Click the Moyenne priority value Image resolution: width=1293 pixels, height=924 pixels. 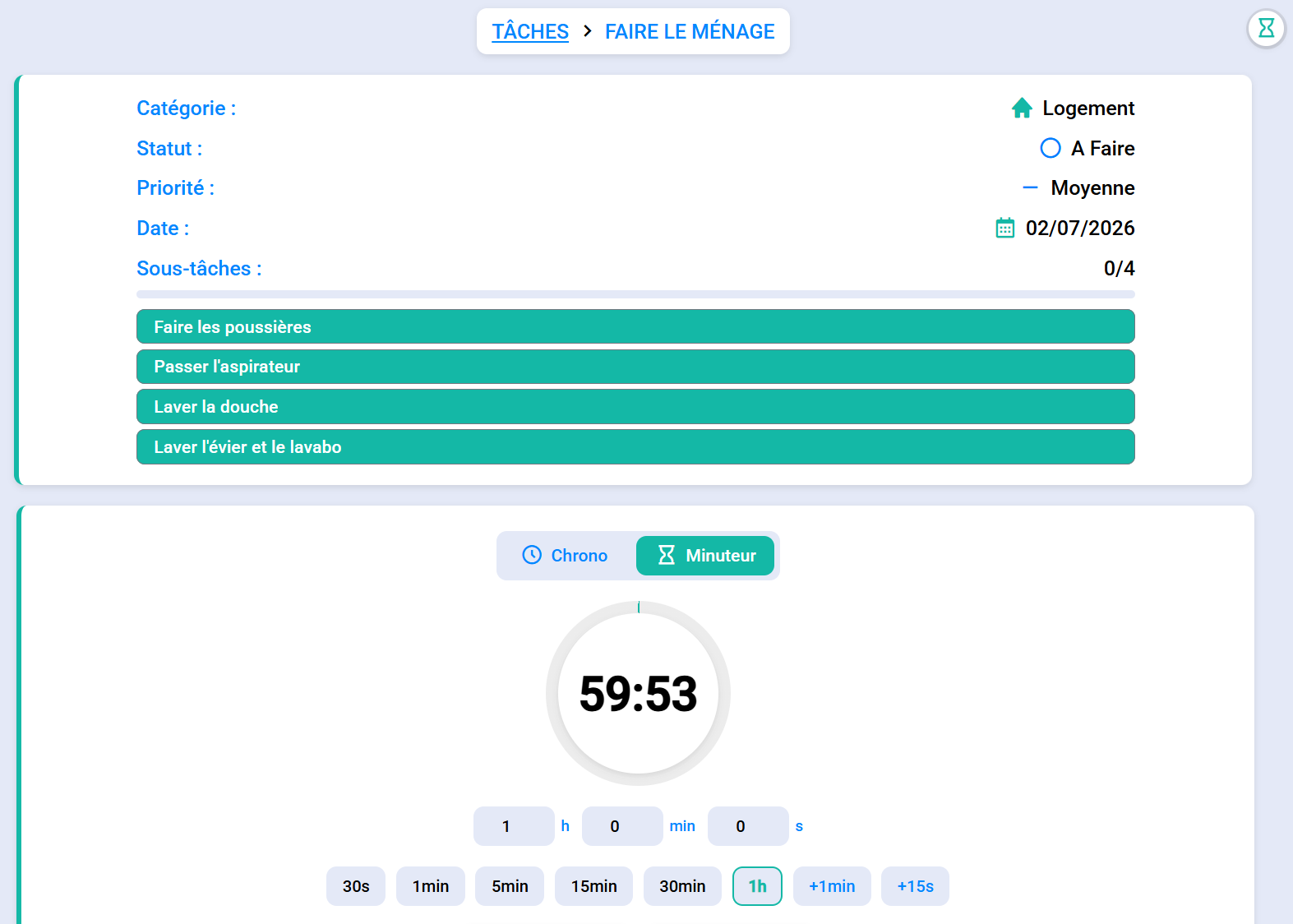click(1092, 187)
